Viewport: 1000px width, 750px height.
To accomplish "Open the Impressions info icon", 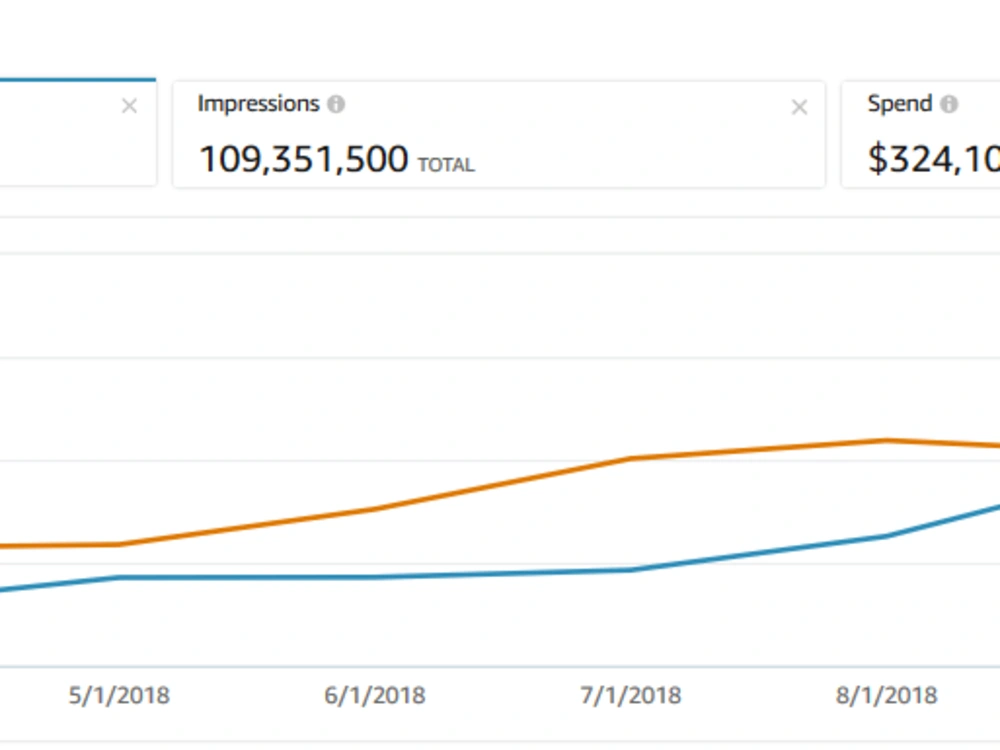I will click(336, 104).
